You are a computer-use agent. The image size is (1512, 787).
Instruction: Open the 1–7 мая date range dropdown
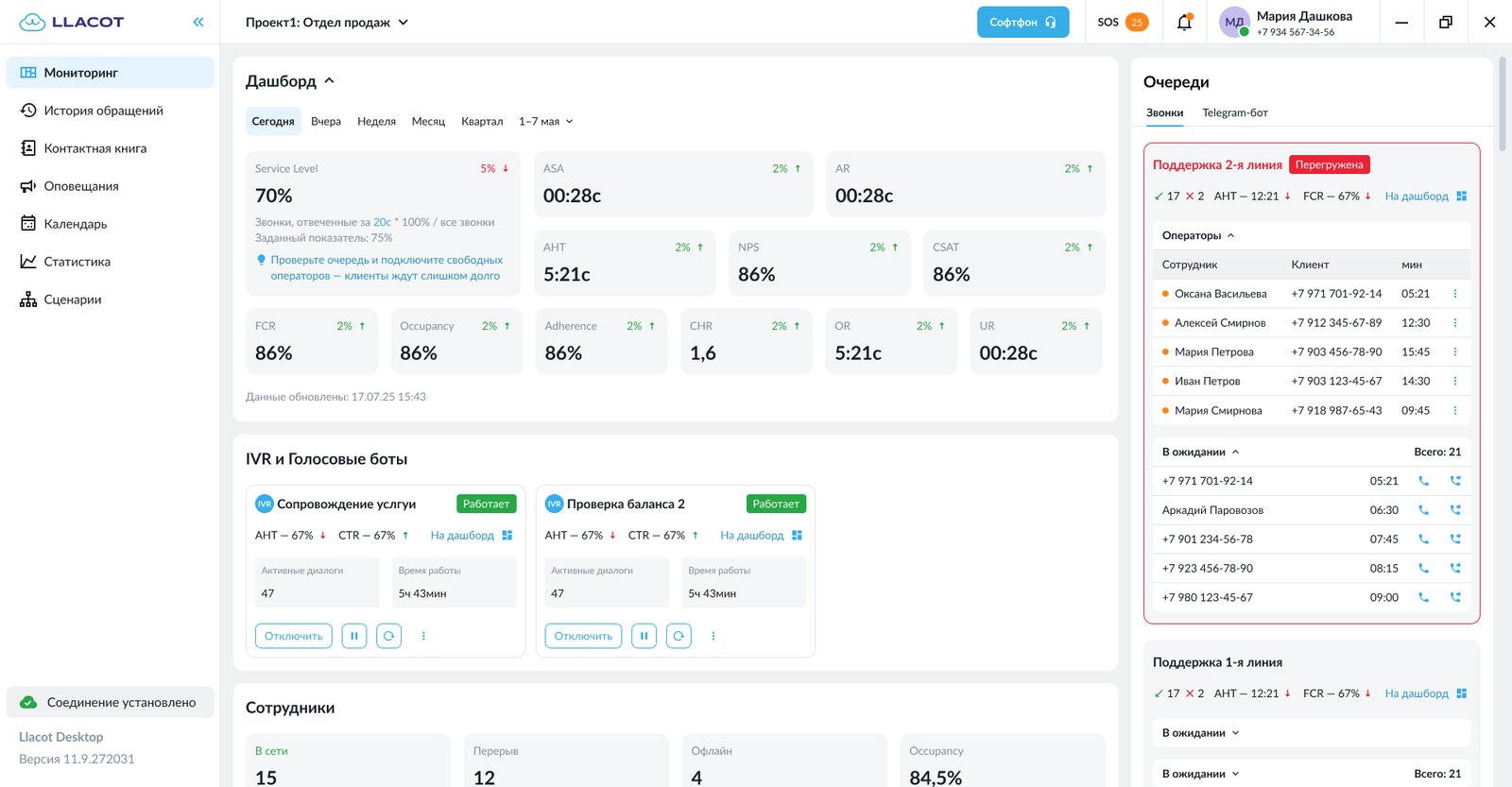coord(546,121)
